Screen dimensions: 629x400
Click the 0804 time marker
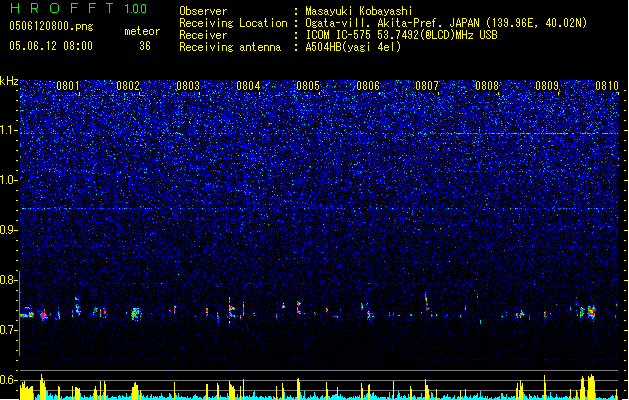click(x=248, y=86)
